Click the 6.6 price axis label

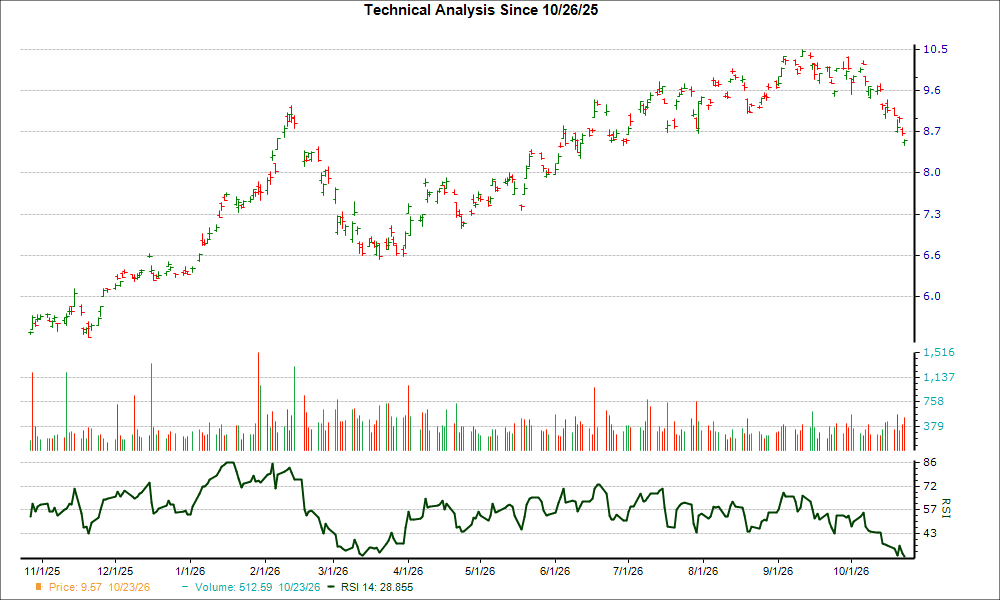click(932, 255)
